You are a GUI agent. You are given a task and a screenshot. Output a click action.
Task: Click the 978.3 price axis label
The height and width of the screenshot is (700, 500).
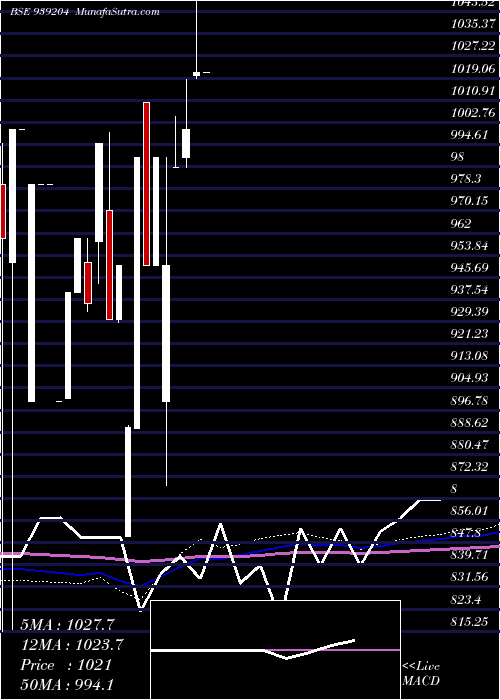click(466, 179)
